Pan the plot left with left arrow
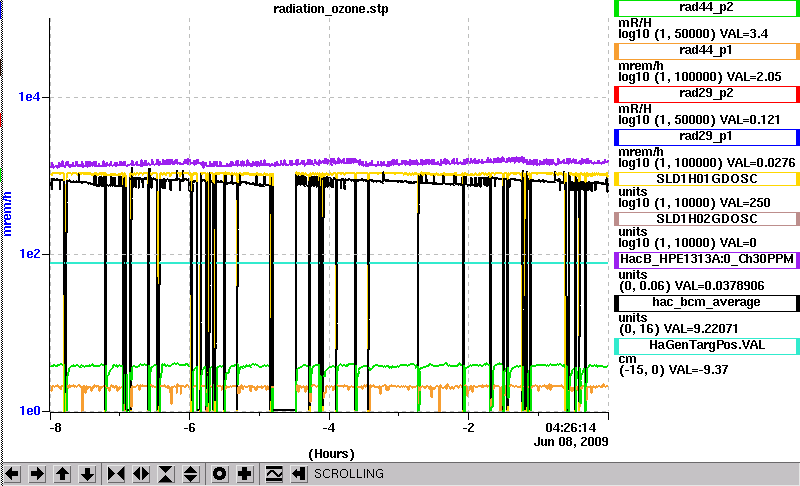800x486 pixels. pyautogui.click(x=12, y=474)
